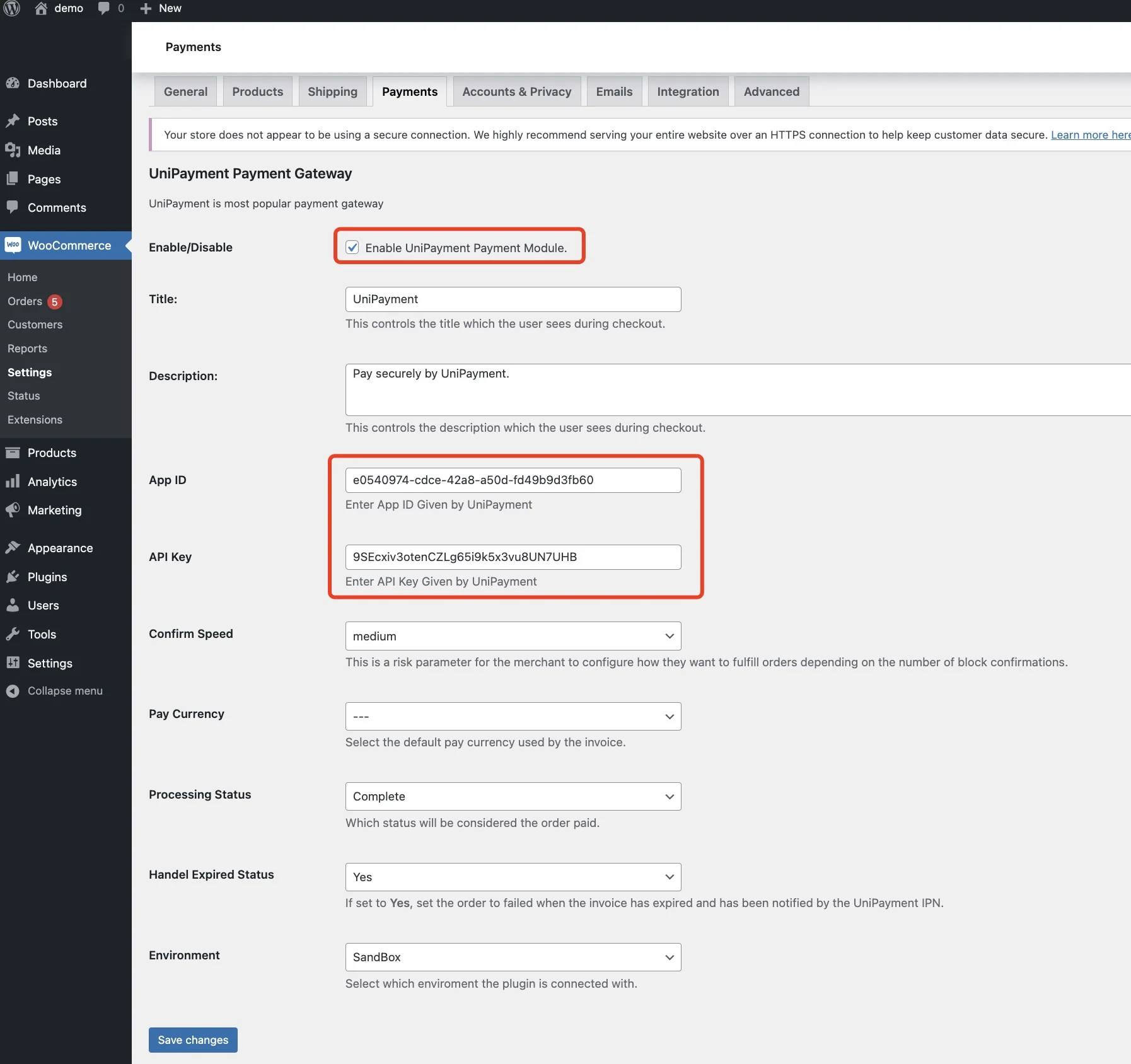This screenshot has height=1064, width=1131.
Task: Open WooCommerce Customers submenu item
Action: [35, 325]
